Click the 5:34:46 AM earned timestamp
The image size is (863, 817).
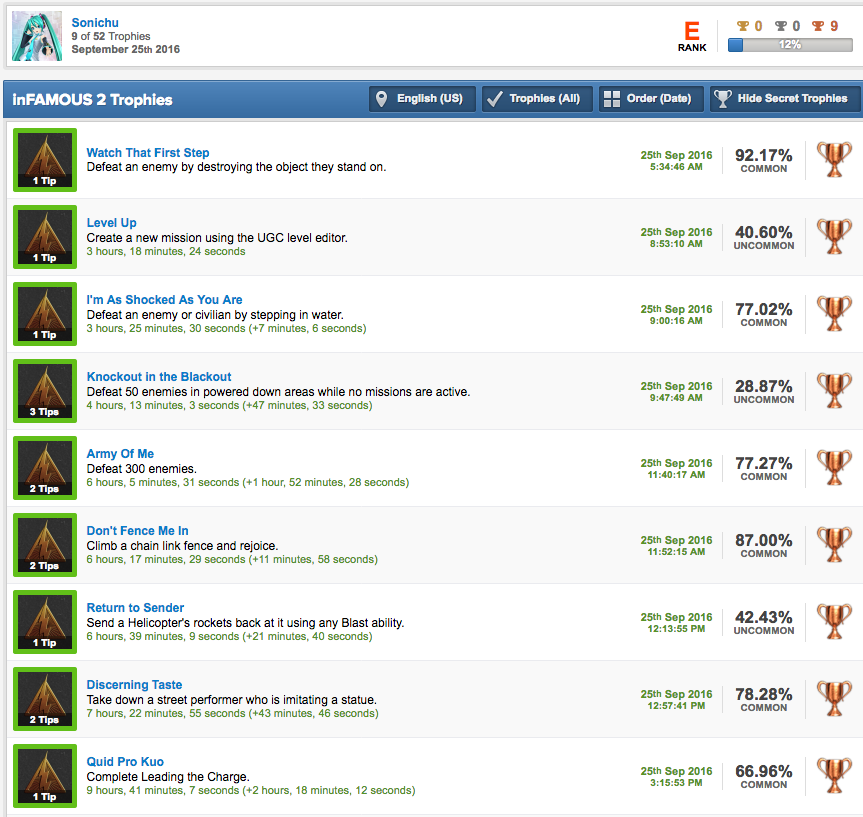[x=676, y=167]
